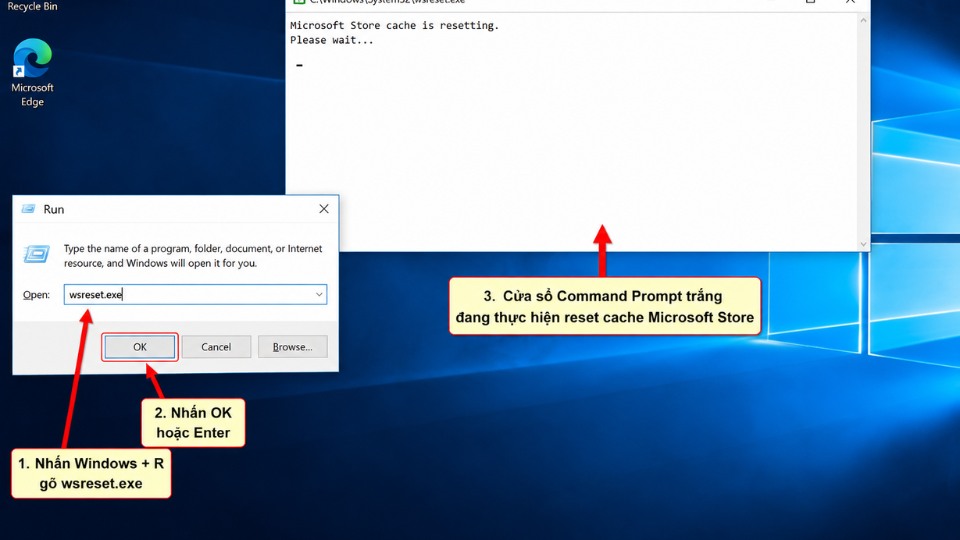The width and height of the screenshot is (960, 540).
Task: Click 'Microsoft Store cache is resetting.' text
Action: [x=394, y=25]
